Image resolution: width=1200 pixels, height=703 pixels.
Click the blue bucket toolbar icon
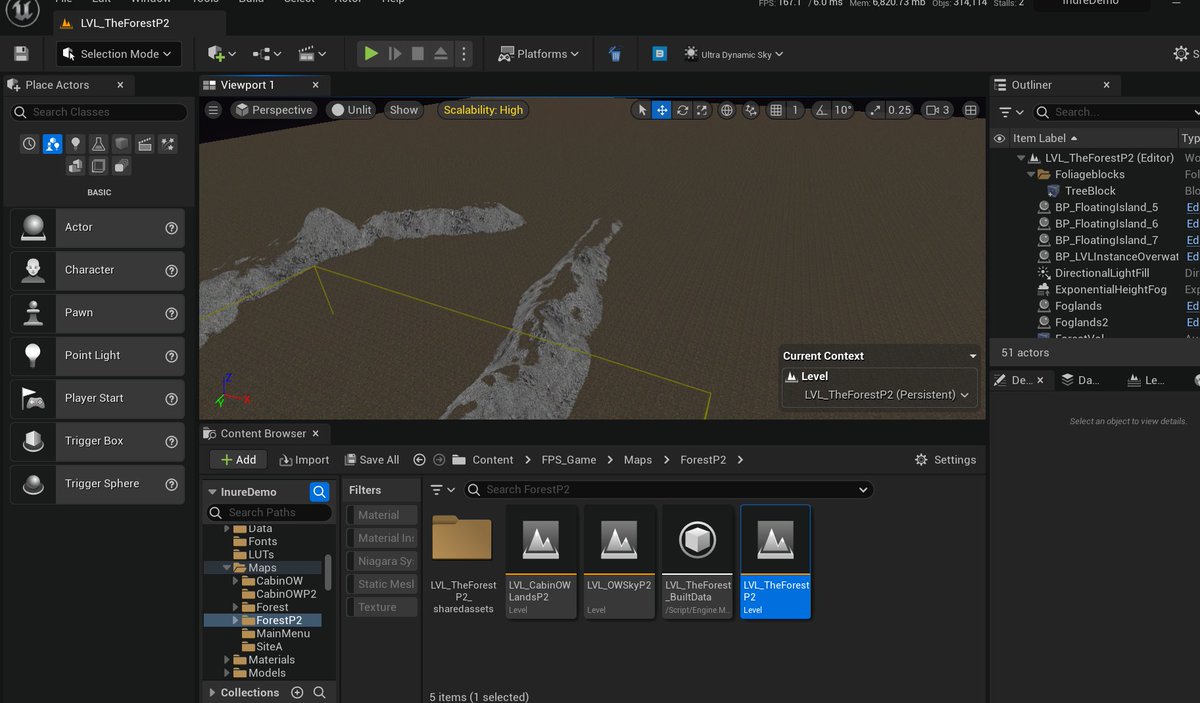(615, 54)
